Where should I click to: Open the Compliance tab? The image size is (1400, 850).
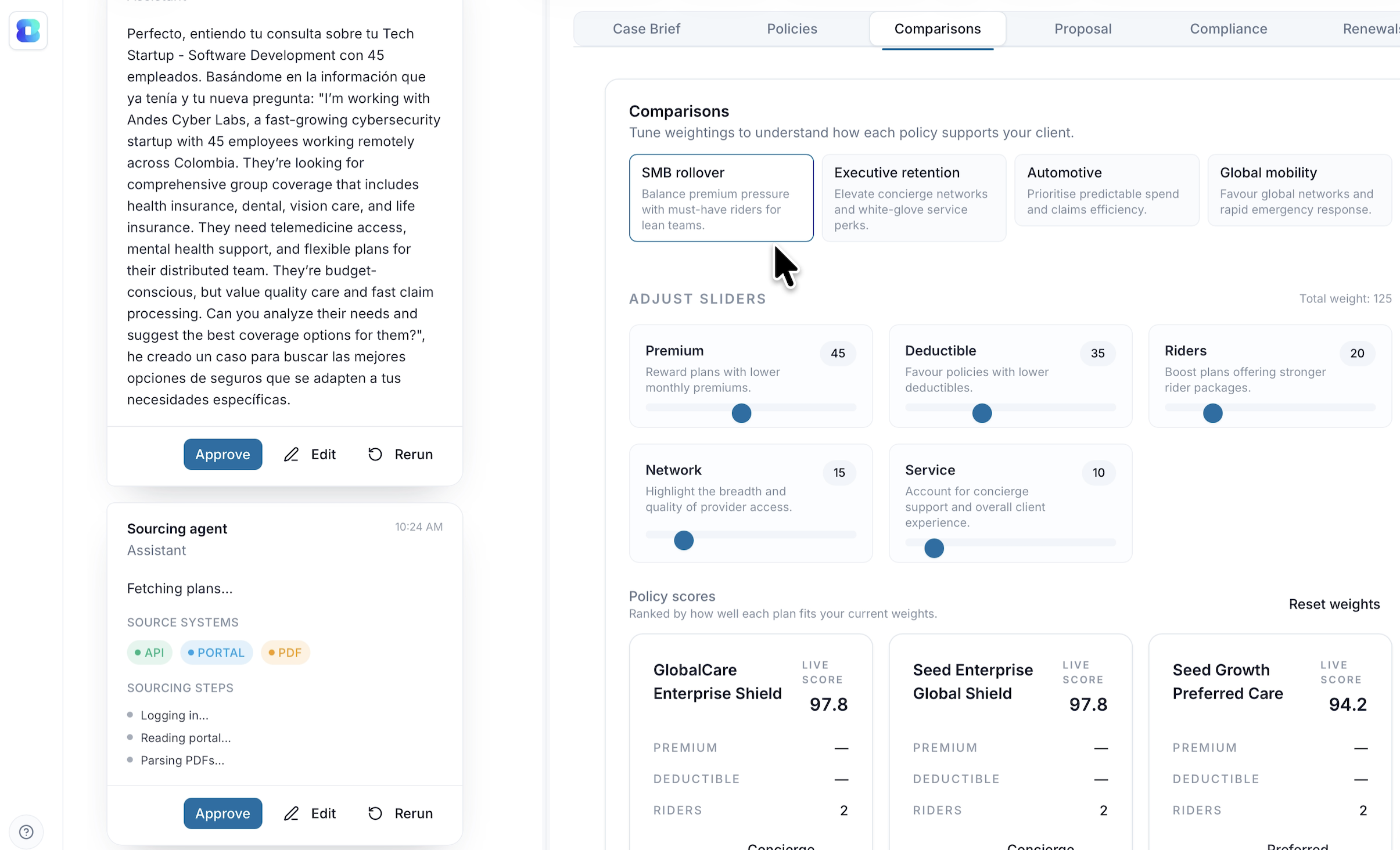point(1228,29)
